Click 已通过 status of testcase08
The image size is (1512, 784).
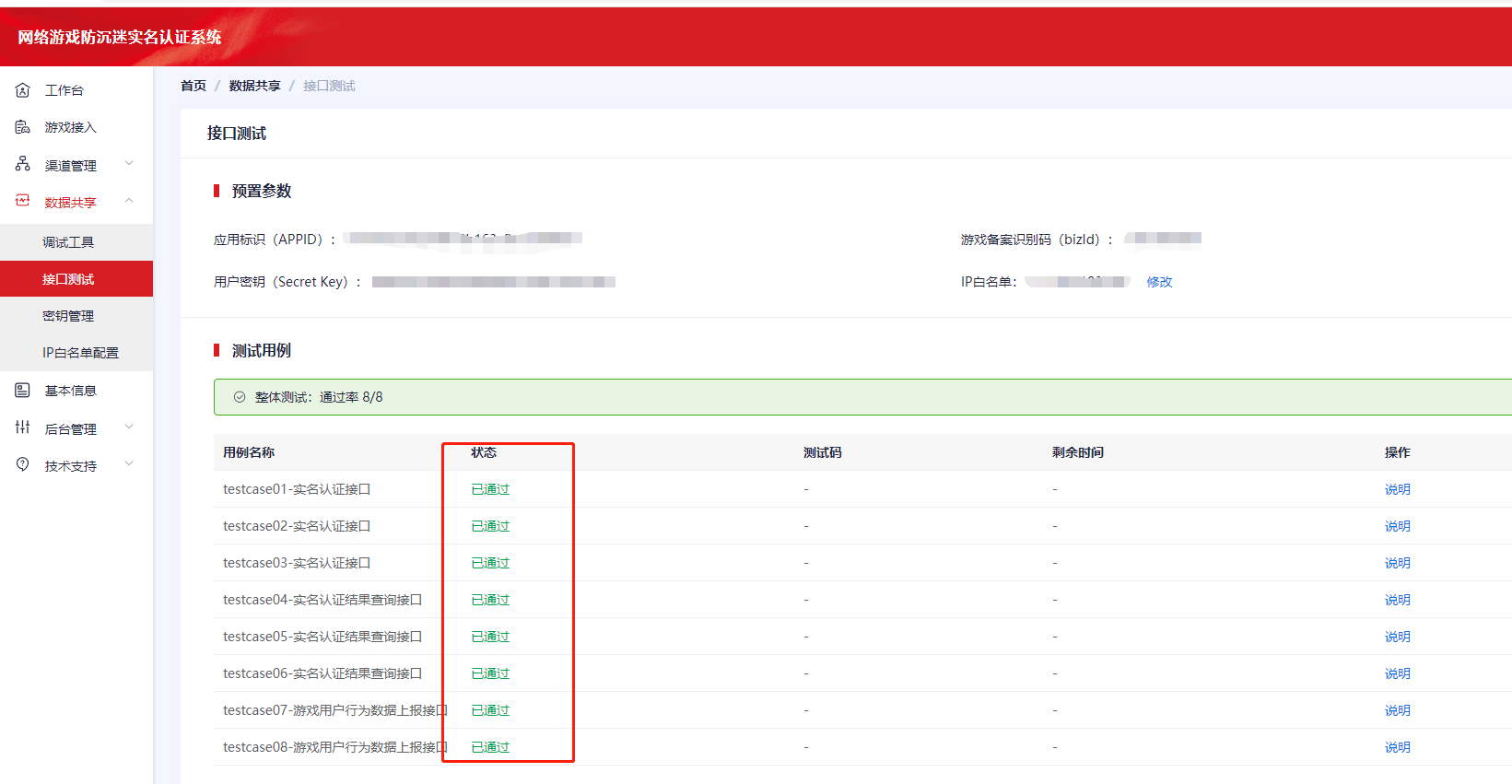[490, 747]
